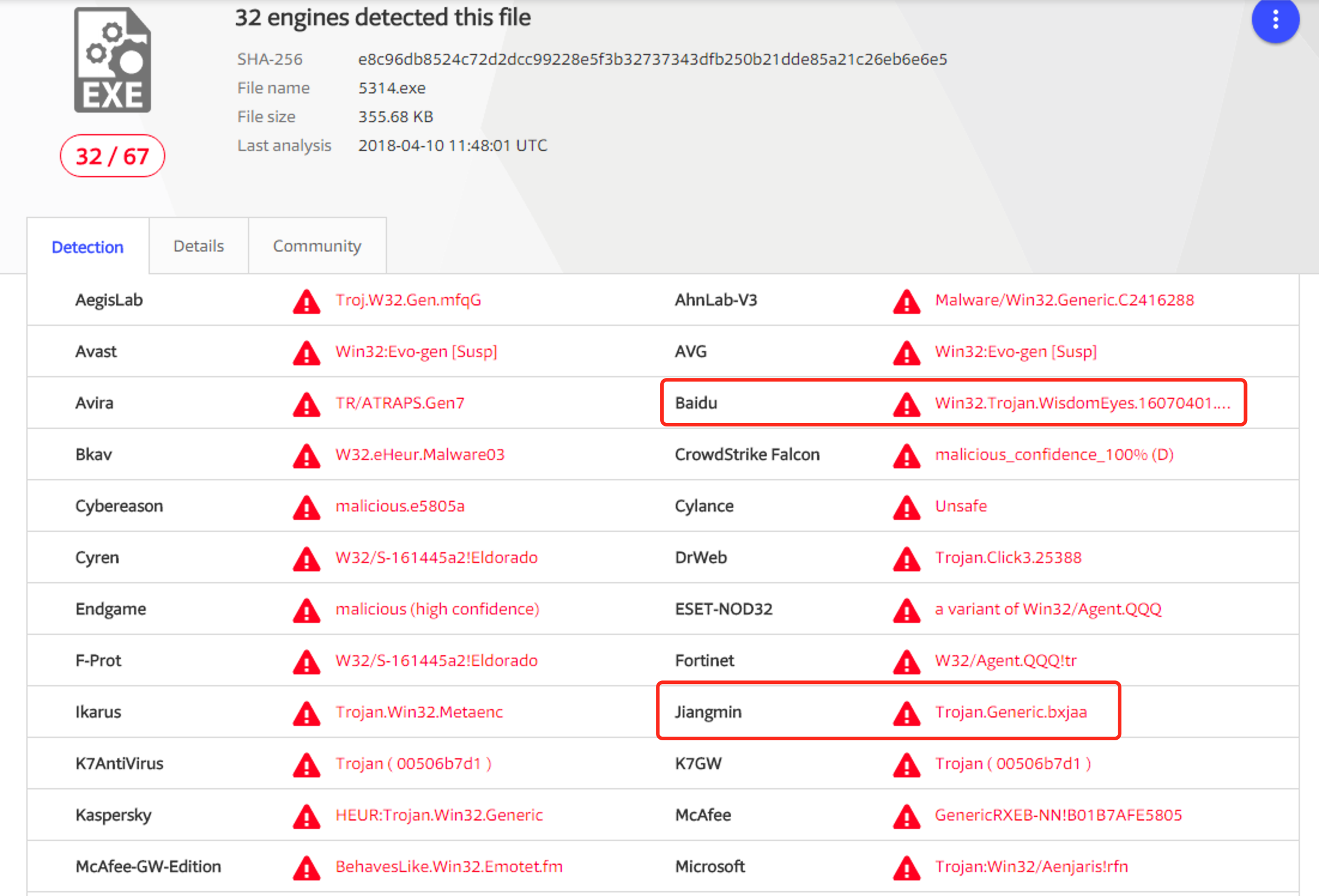Click the warning icon next to Baidu

click(906, 404)
